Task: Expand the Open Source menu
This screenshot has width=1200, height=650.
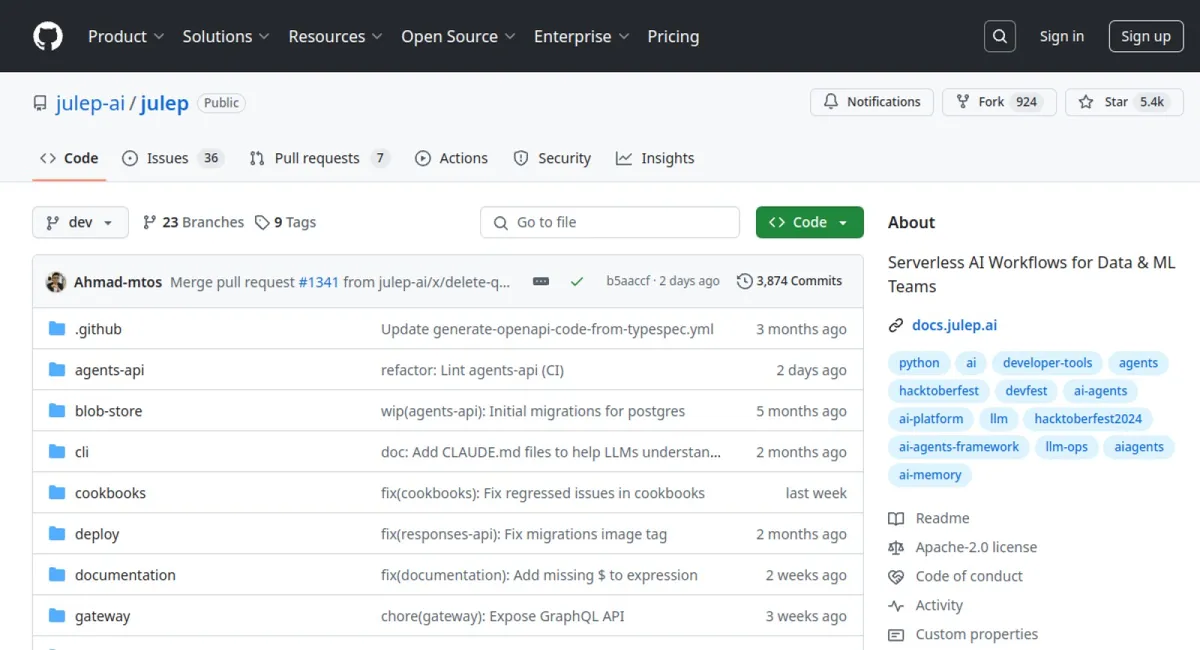Action: click(x=459, y=36)
